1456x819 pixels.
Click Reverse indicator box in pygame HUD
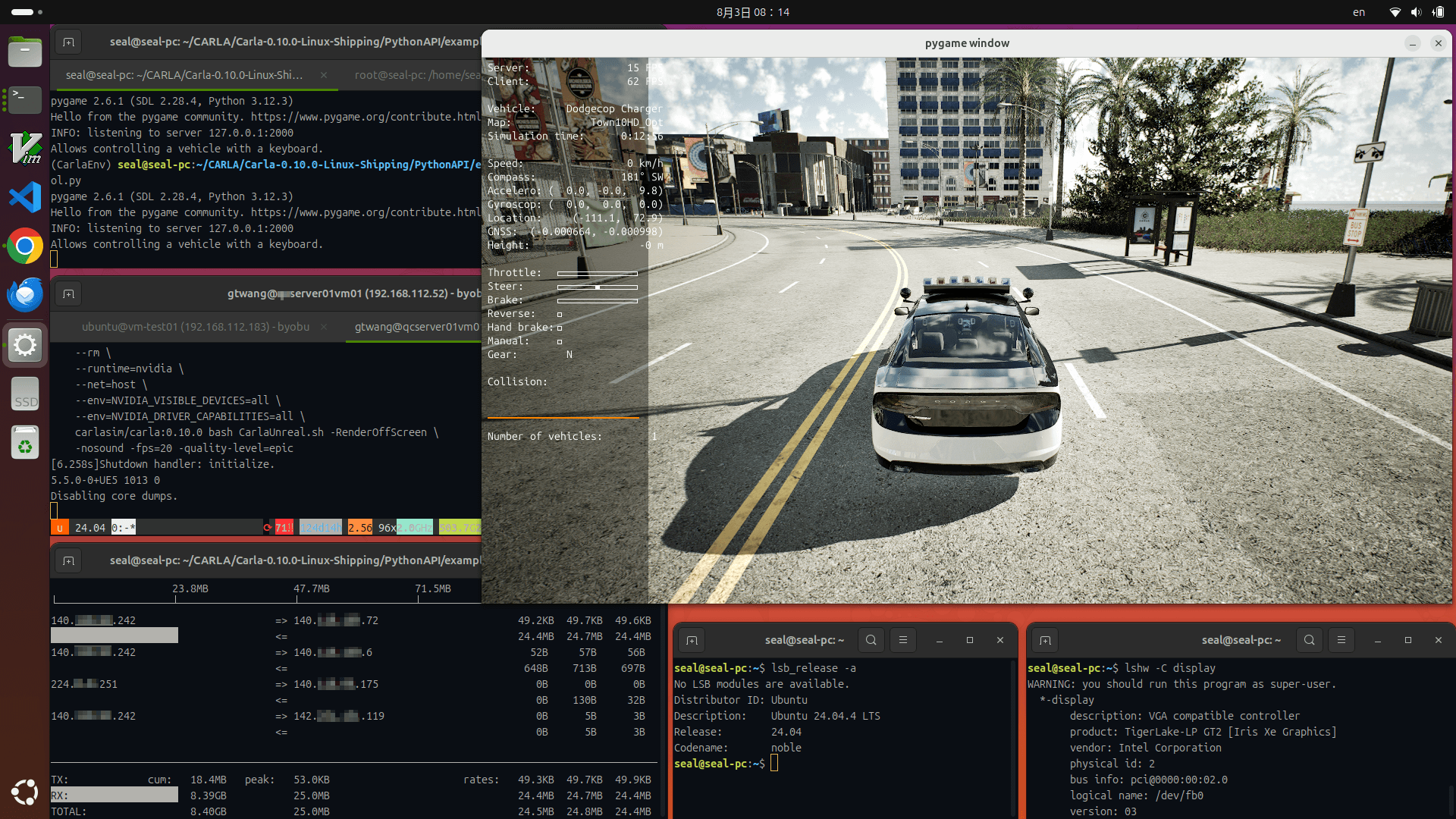point(560,314)
